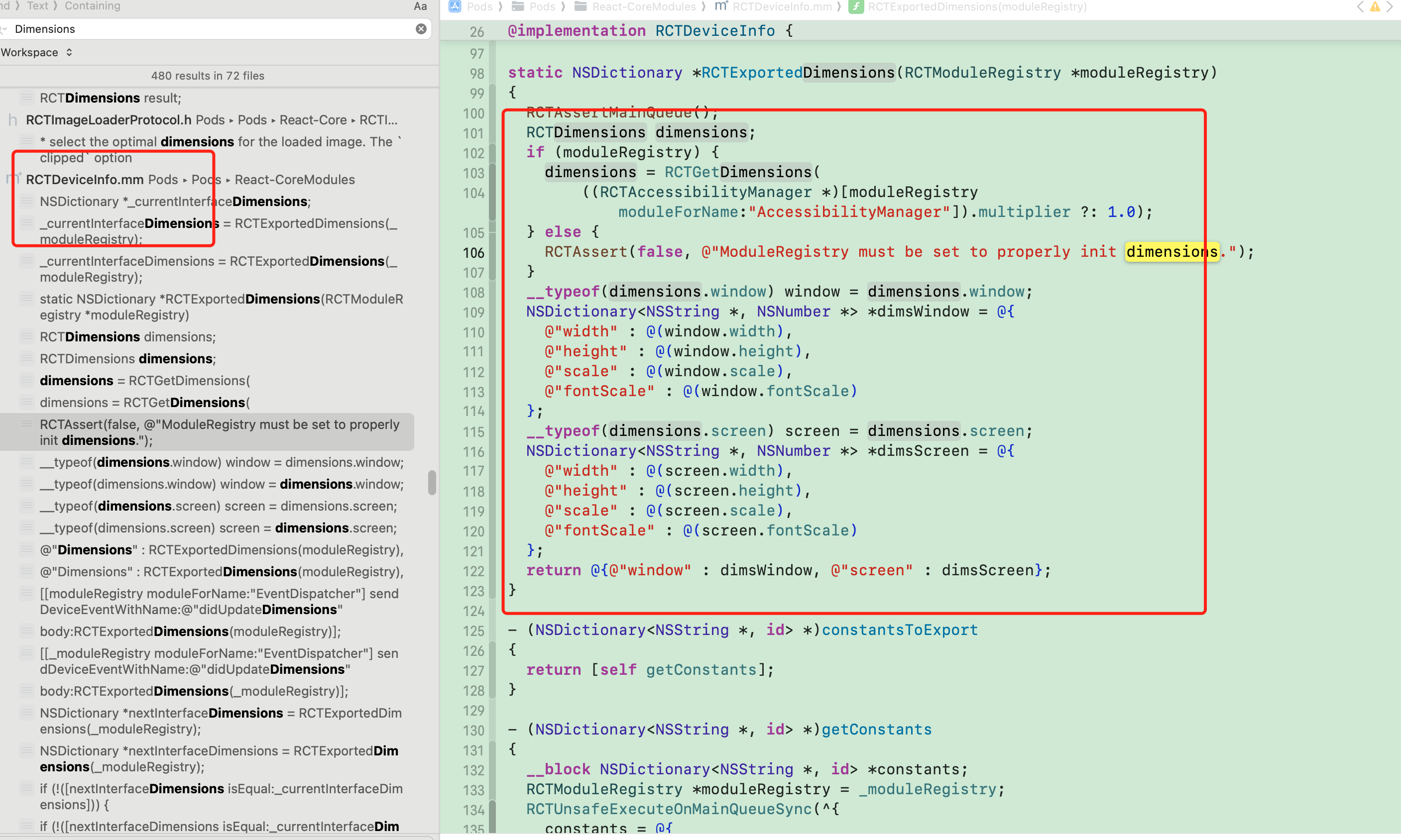Viewport: 1401px width, 840px height.
Task: Click the search results scrollbar thumb
Action: click(432, 482)
